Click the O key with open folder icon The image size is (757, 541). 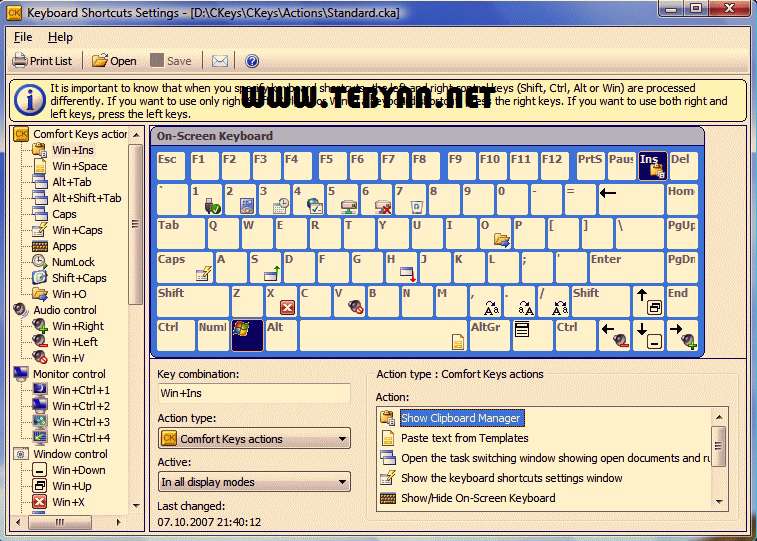(x=495, y=233)
